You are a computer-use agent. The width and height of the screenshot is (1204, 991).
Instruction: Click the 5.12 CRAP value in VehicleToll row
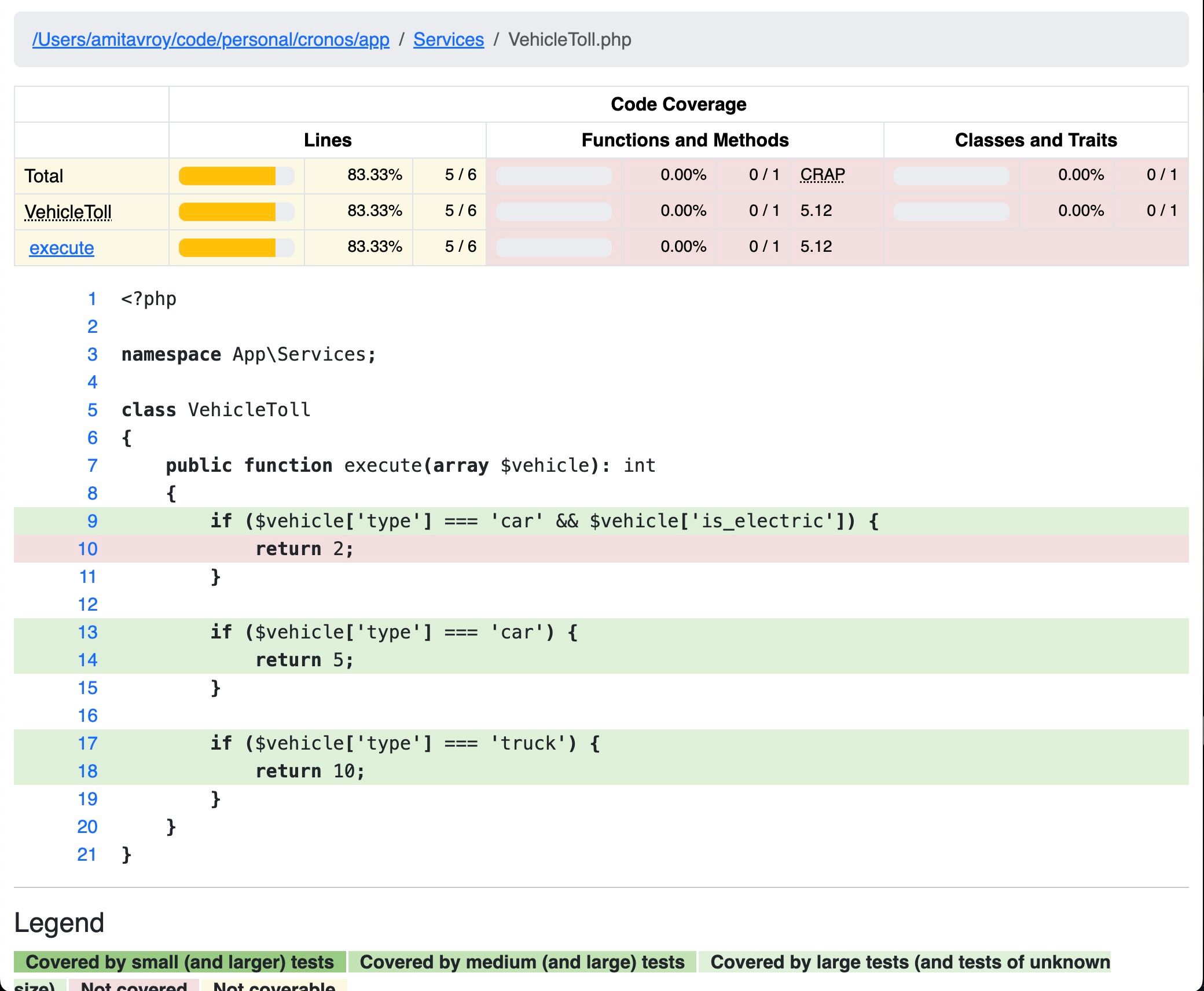pos(816,211)
